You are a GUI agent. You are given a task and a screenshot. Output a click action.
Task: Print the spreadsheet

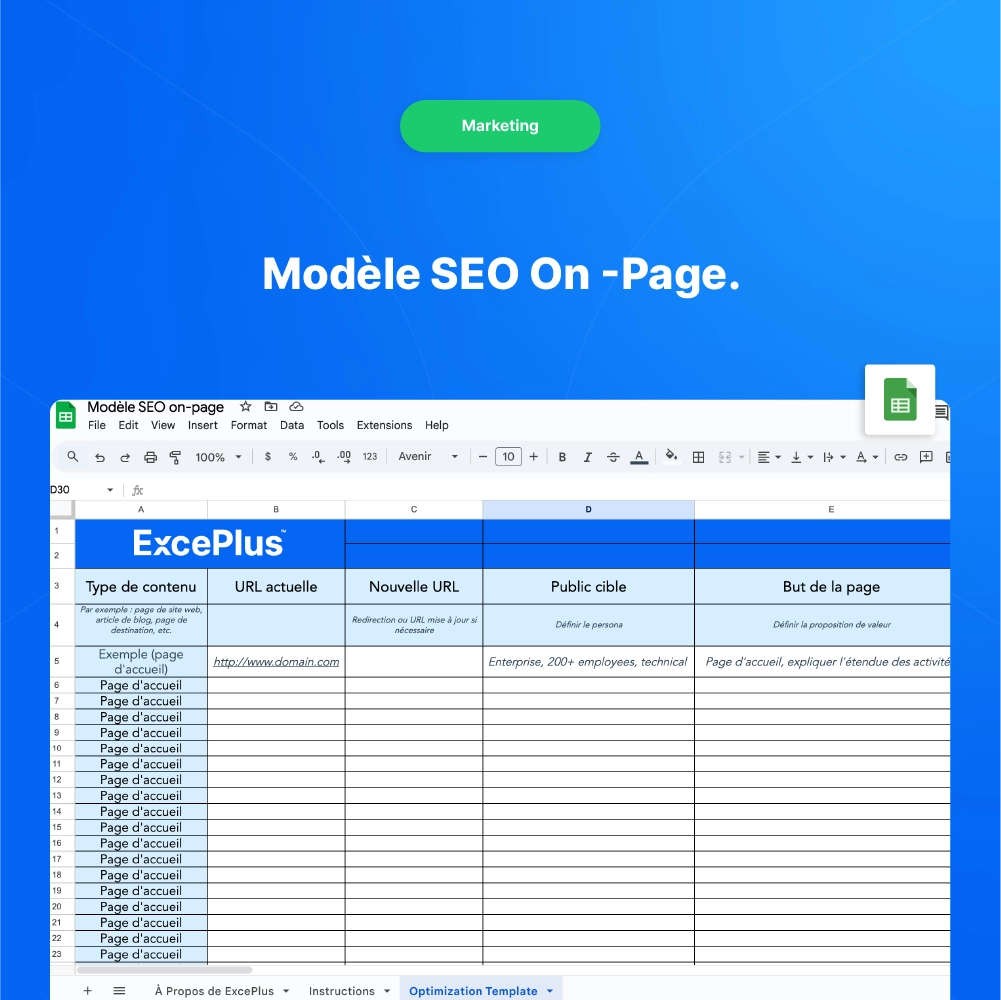tap(151, 457)
